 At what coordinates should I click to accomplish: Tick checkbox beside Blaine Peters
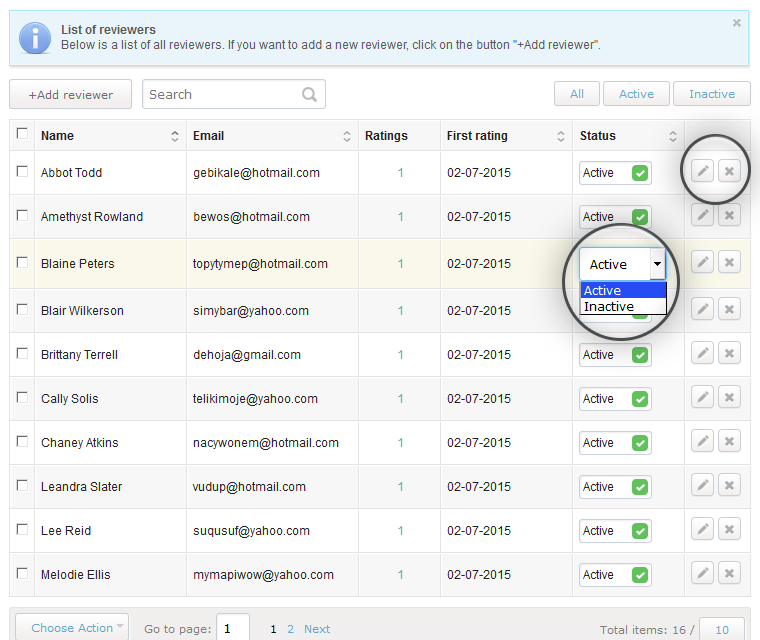tap(22, 262)
